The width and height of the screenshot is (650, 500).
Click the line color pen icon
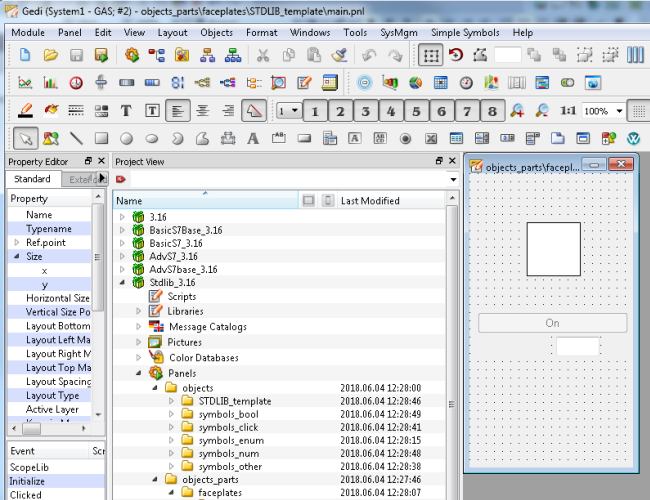(x=25, y=111)
